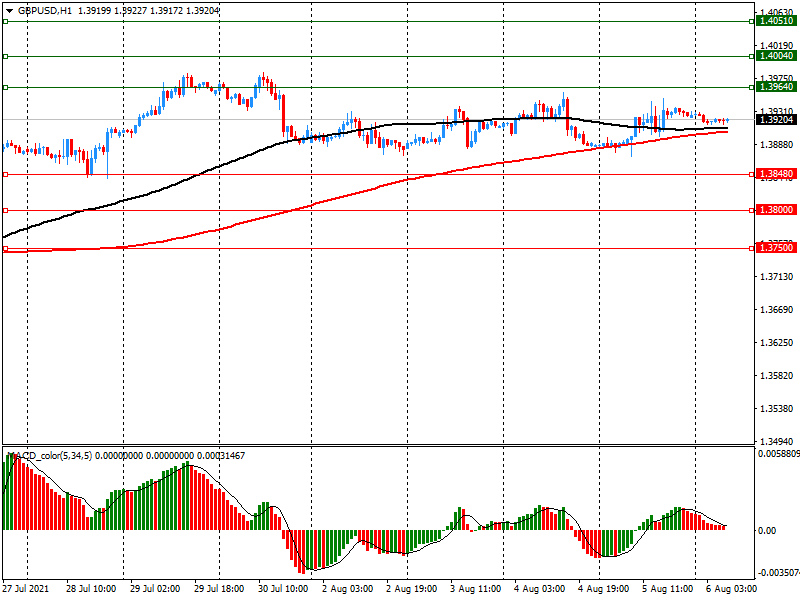This screenshot has height=600, width=800.
Task: Click the 1.38880 price scale value
Action: pyautogui.click(x=777, y=145)
